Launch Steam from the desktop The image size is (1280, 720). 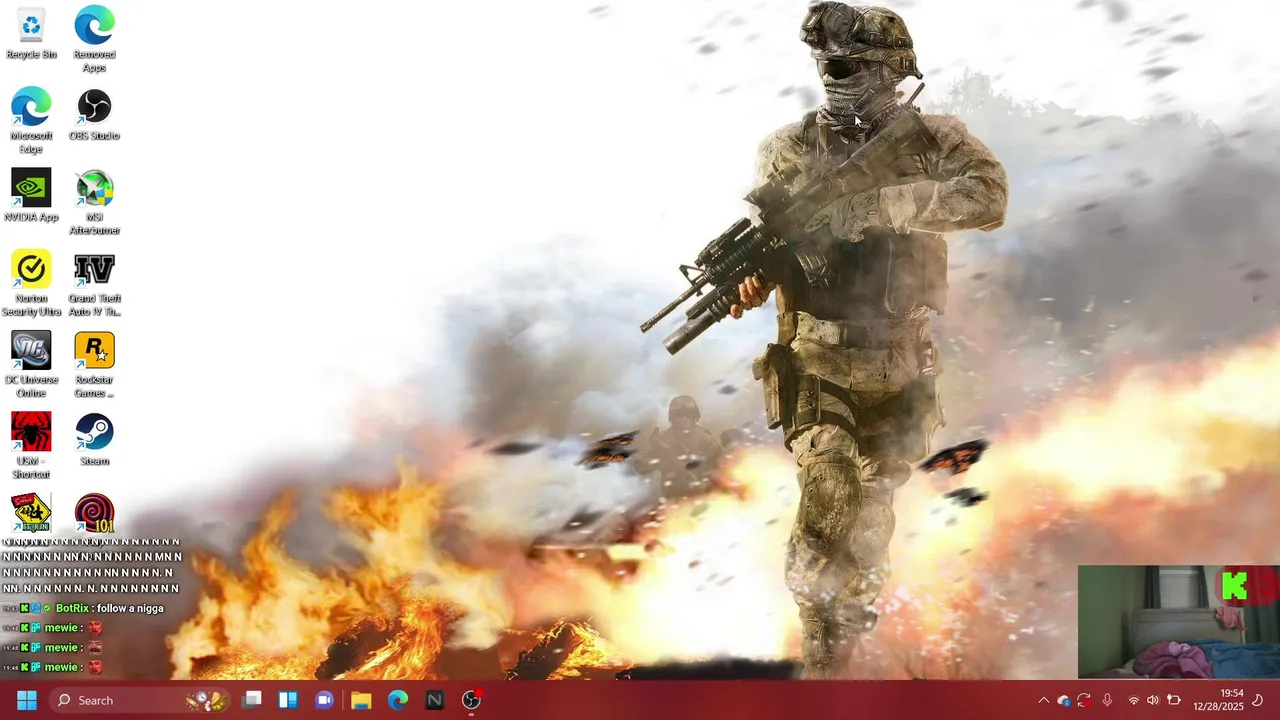94,439
